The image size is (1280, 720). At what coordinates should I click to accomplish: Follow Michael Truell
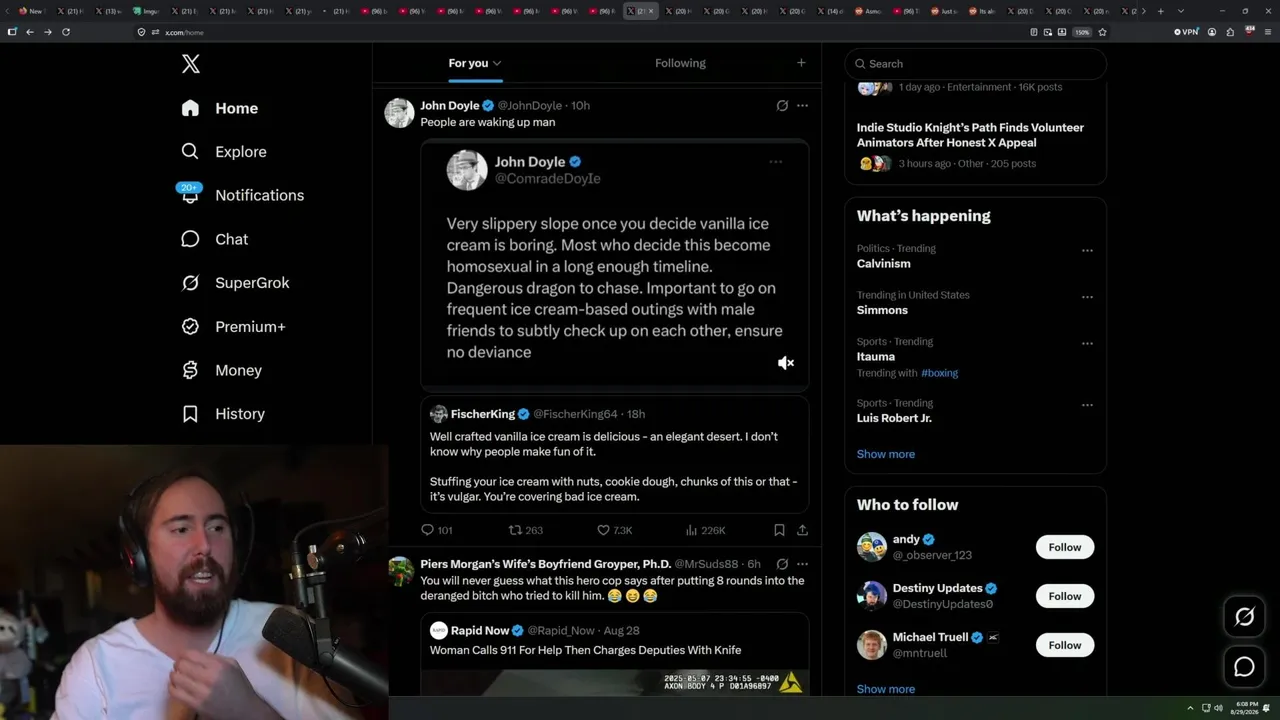1065,645
